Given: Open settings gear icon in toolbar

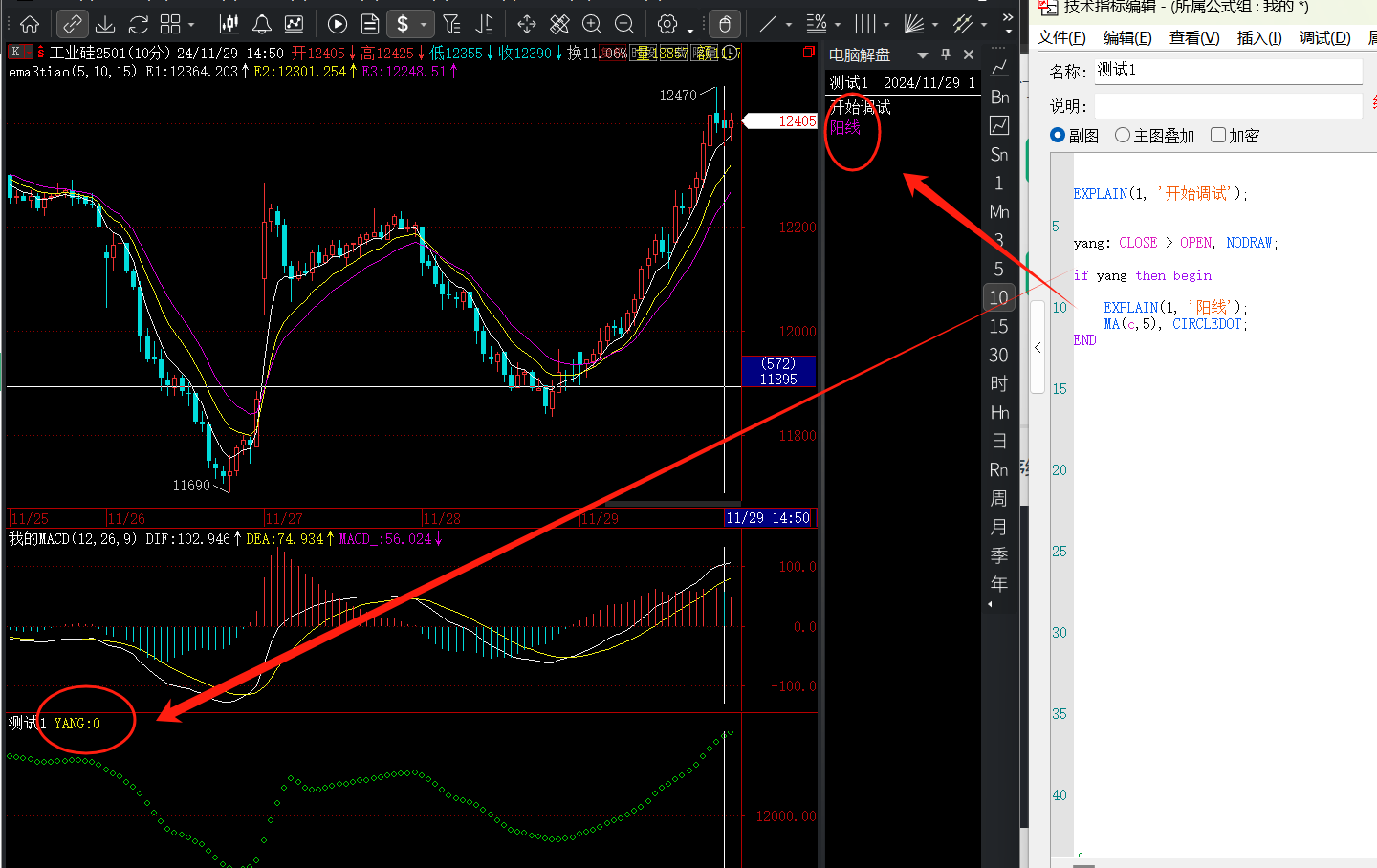Looking at the screenshot, I should tap(667, 24).
